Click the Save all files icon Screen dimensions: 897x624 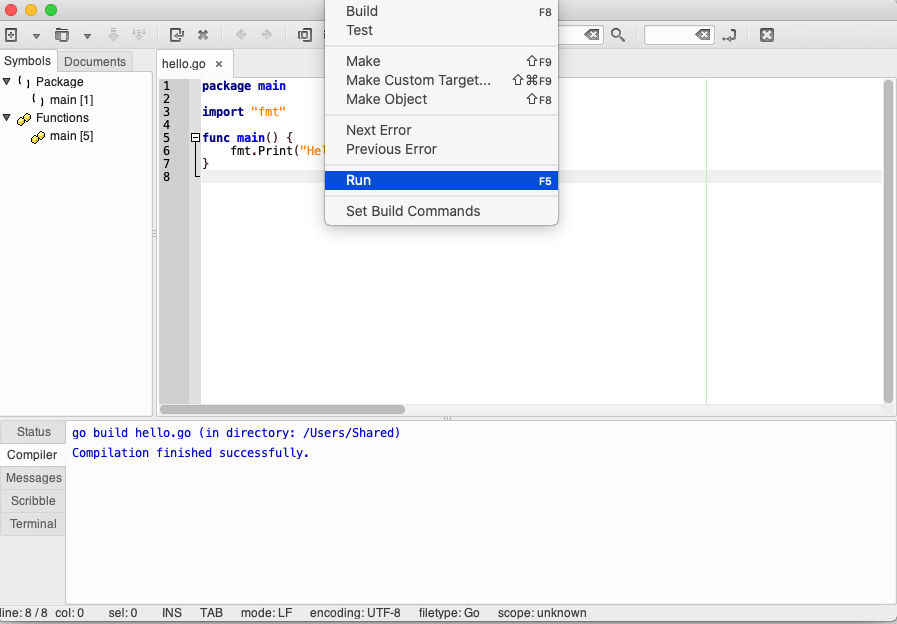pos(139,35)
